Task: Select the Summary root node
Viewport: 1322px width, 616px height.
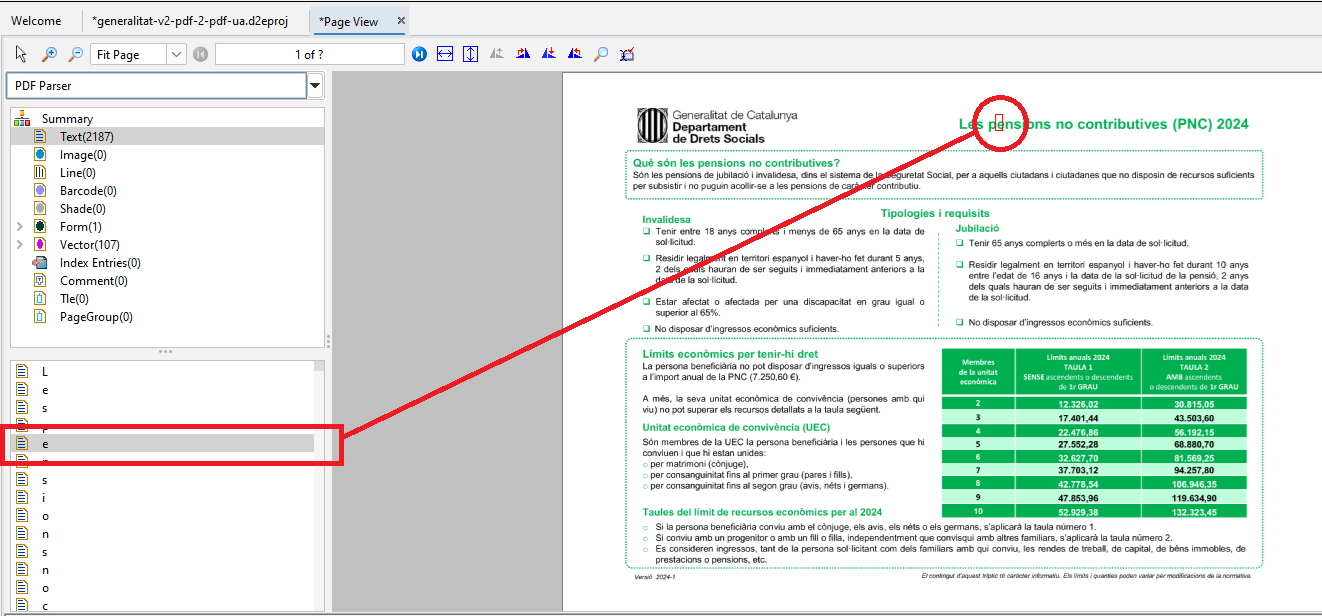Action: point(66,119)
